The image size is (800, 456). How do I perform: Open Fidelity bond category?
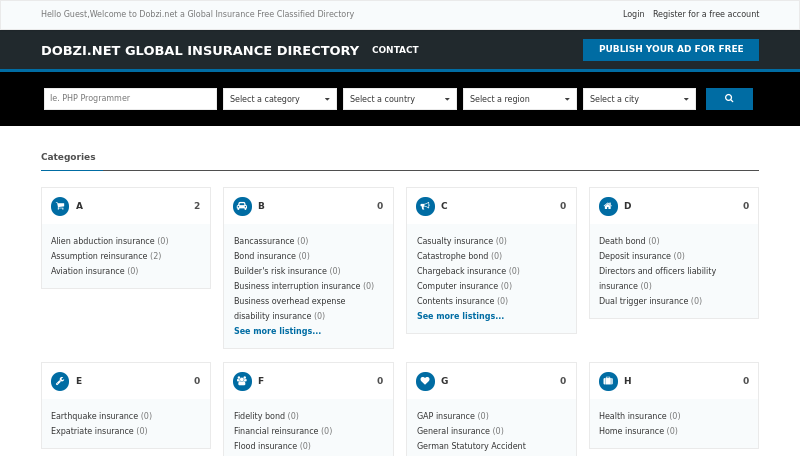[259, 416]
